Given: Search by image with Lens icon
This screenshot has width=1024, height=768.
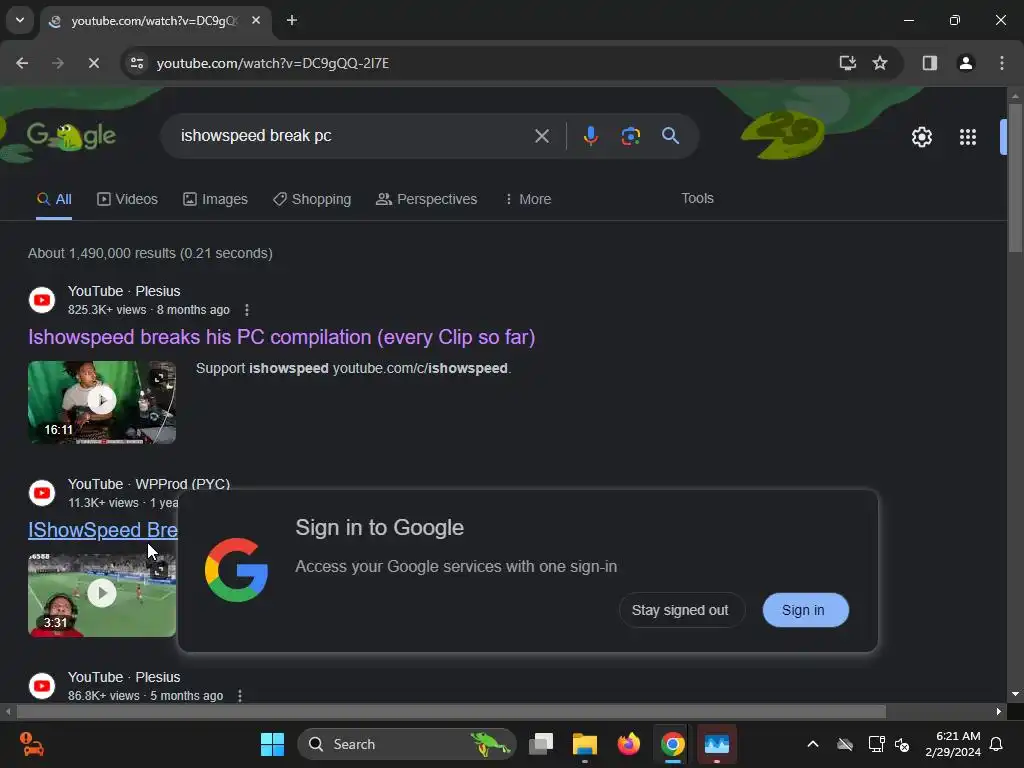Looking at the screenshot, I should point(630,136).
